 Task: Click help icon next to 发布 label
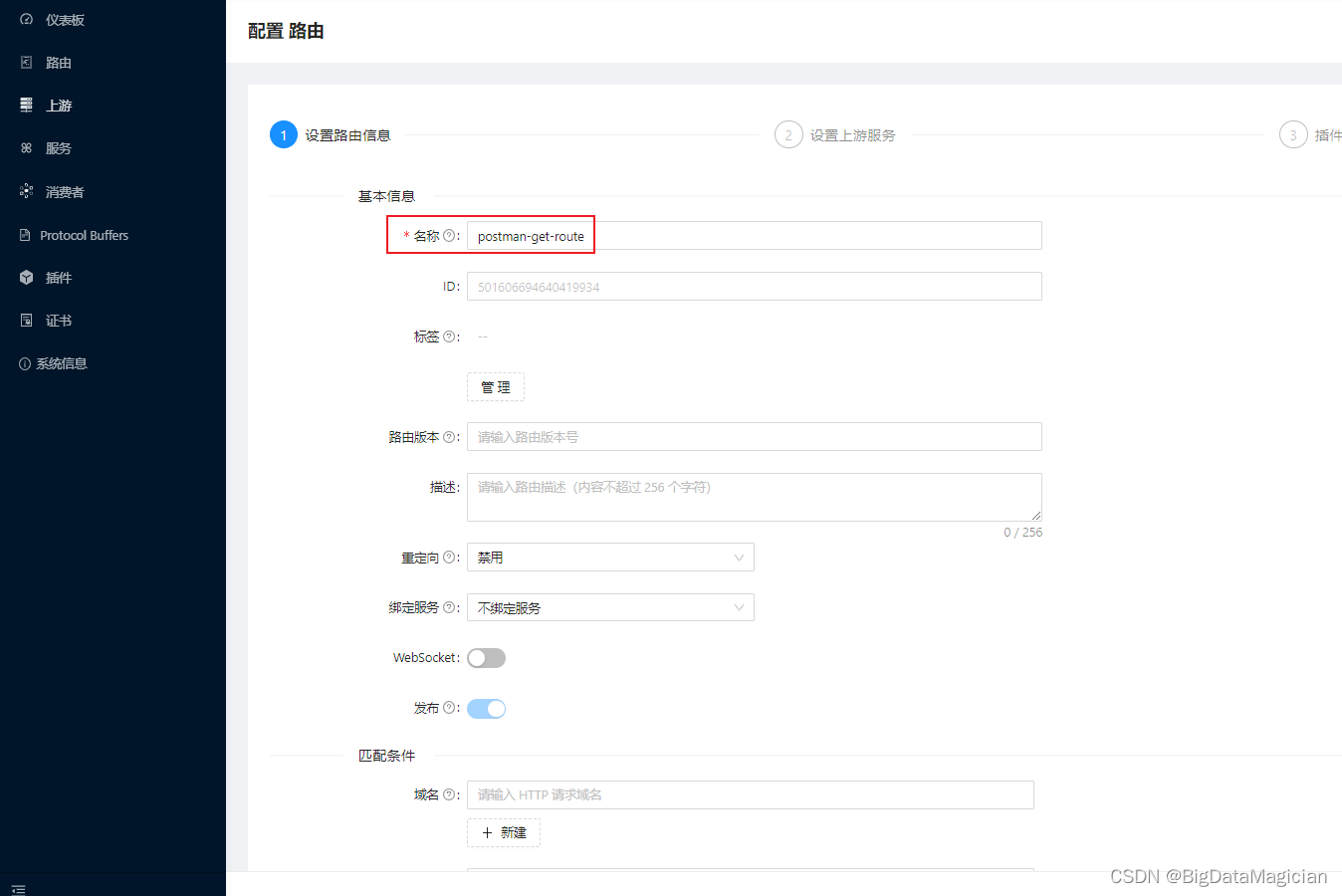pyautogui.click(x=449, y=708)
